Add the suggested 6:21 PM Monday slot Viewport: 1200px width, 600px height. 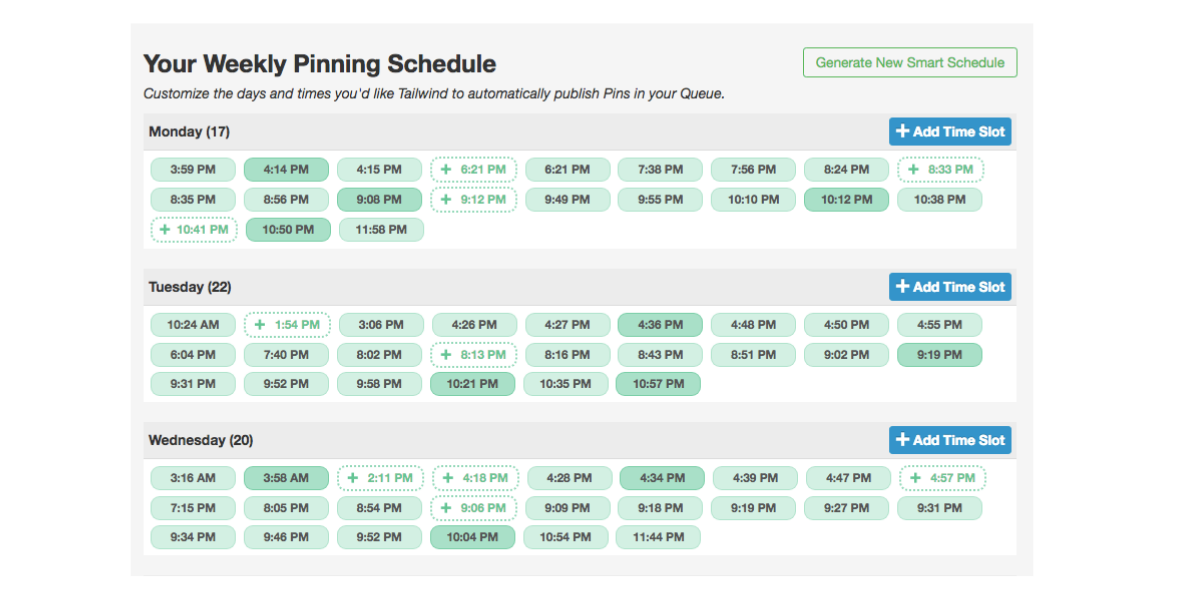pos(474,170)
